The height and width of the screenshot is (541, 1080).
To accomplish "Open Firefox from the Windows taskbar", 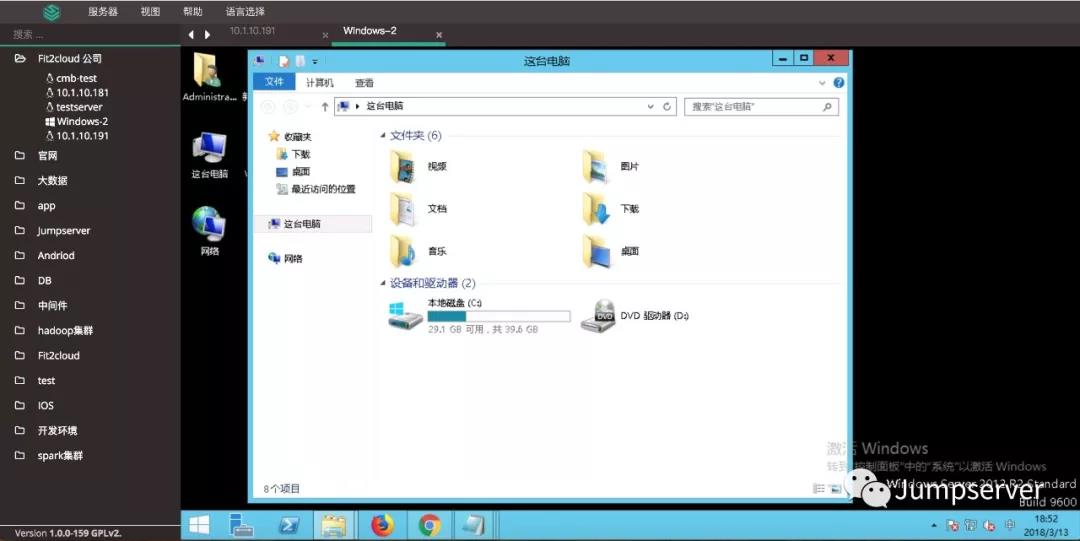I will coord(382,525).
